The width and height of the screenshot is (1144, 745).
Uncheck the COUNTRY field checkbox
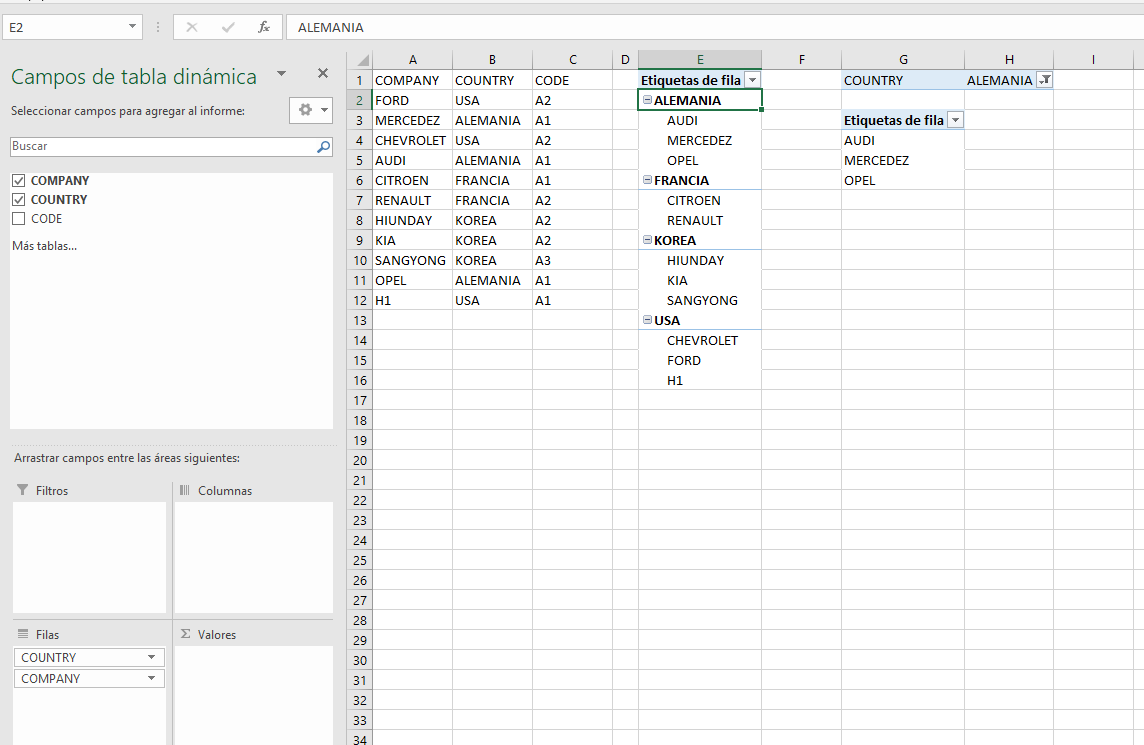(x=19, y=199)
